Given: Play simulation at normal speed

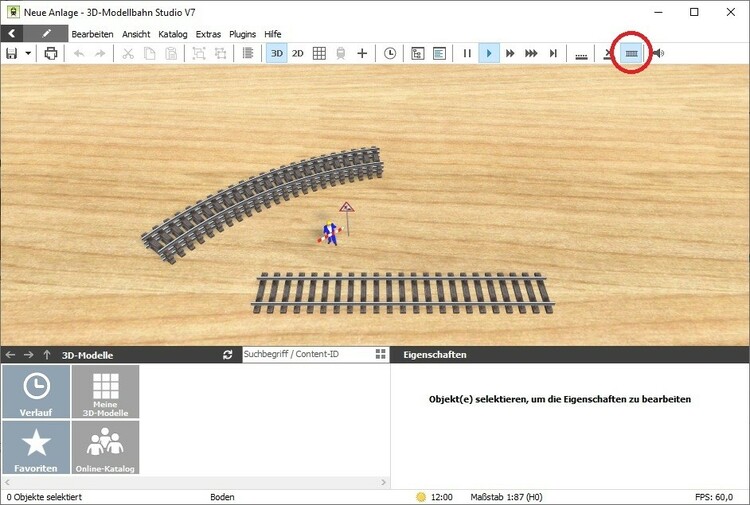Looking at the screenshot, I should click(489, 53).
